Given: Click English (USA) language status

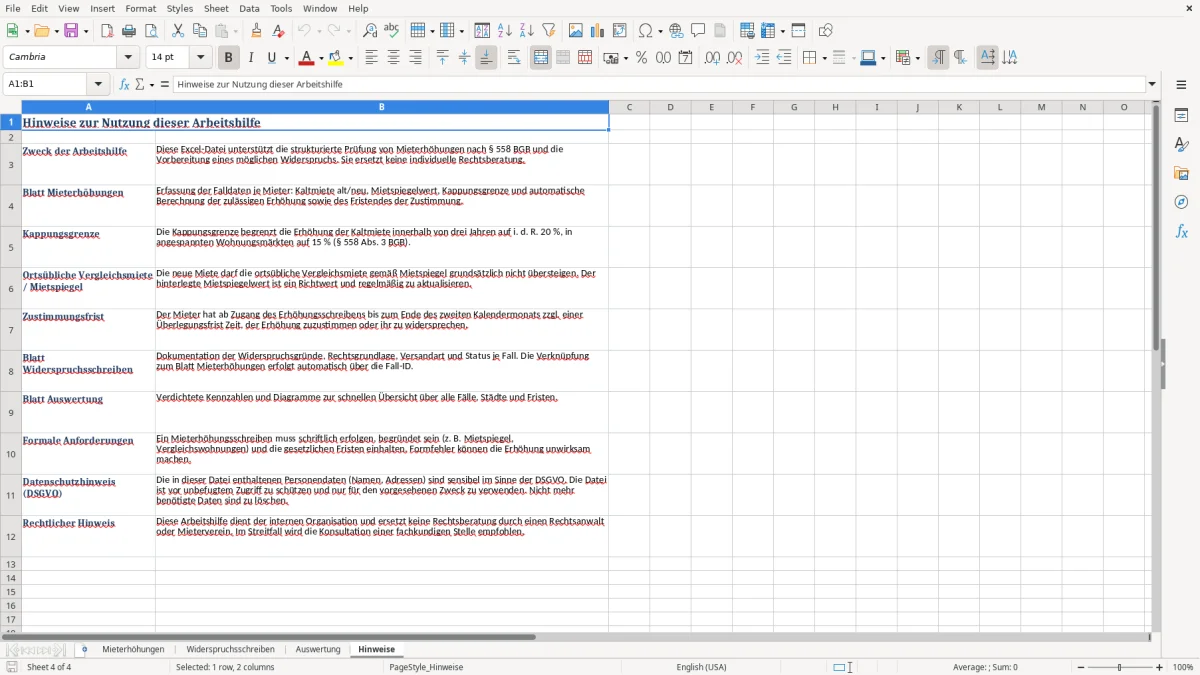Looking at the screenshot, I should [701, 667].
